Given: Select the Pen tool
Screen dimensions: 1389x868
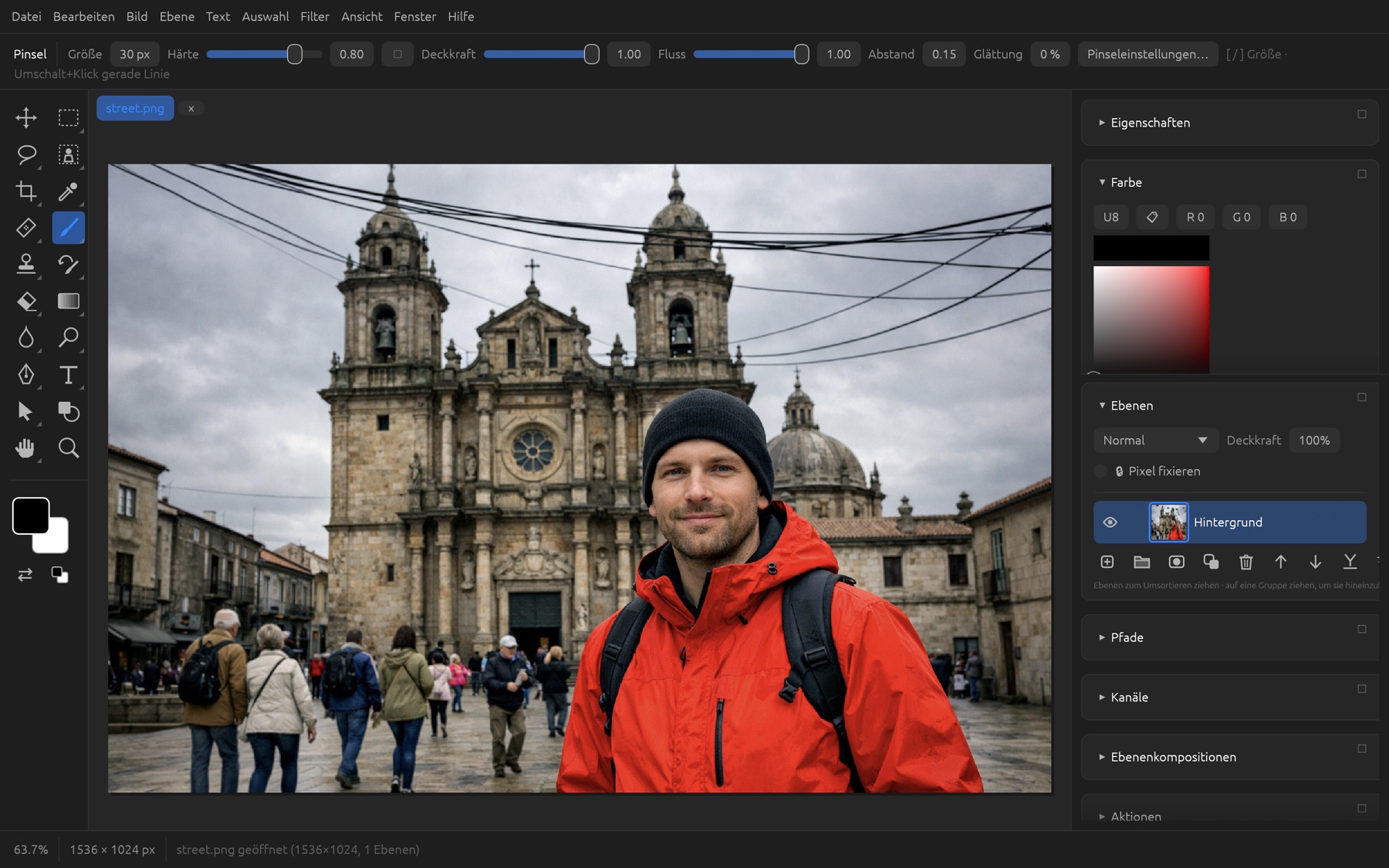Looking at the screenshot, I should coord(26,375).
